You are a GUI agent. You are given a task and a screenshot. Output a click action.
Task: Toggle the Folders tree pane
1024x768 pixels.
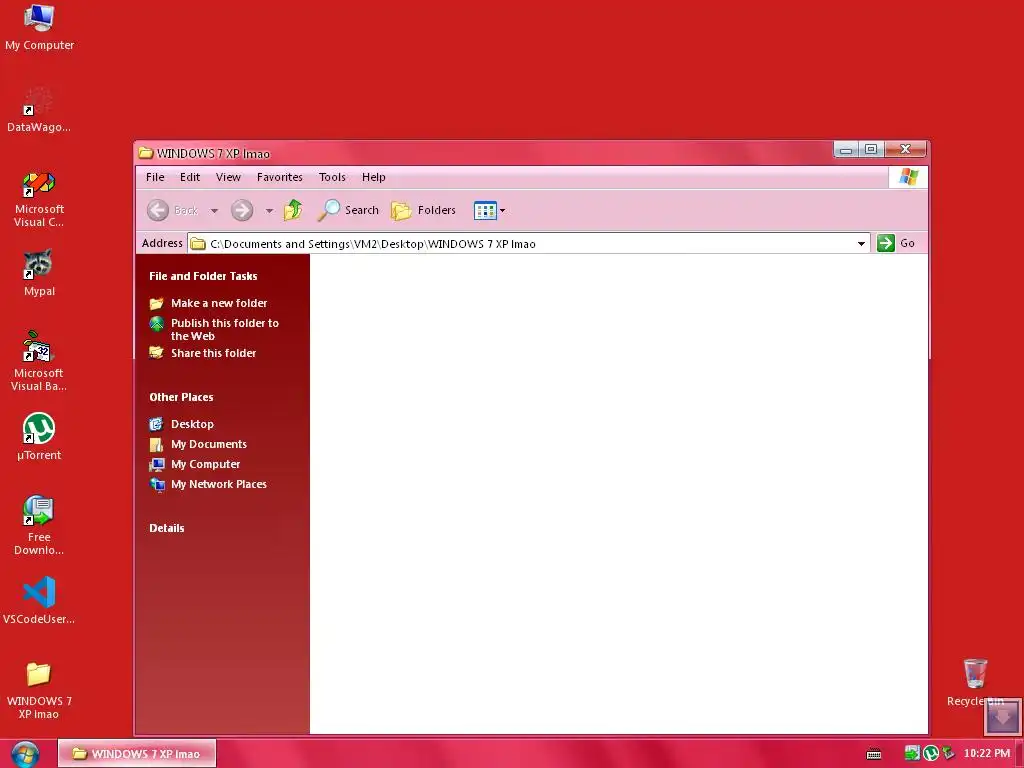pos(423,210)
